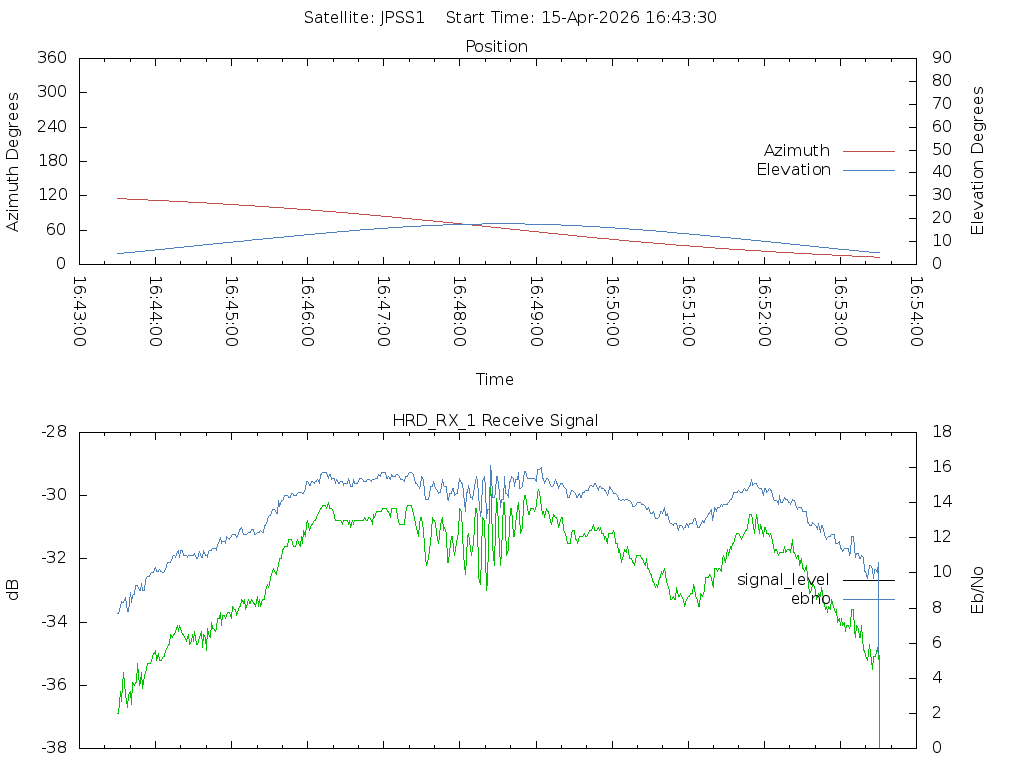The image size is (1024, 768).
Task: Click the Time axis title
Action: coord(494,379)
